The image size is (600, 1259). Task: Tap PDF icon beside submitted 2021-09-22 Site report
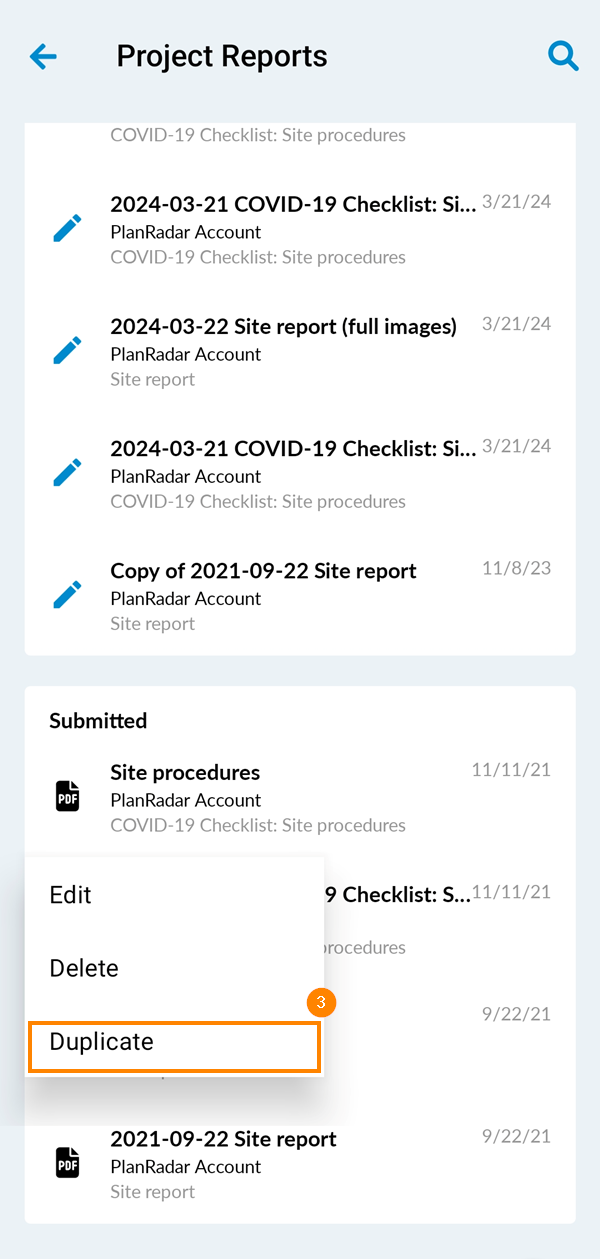click(67, 1163)
